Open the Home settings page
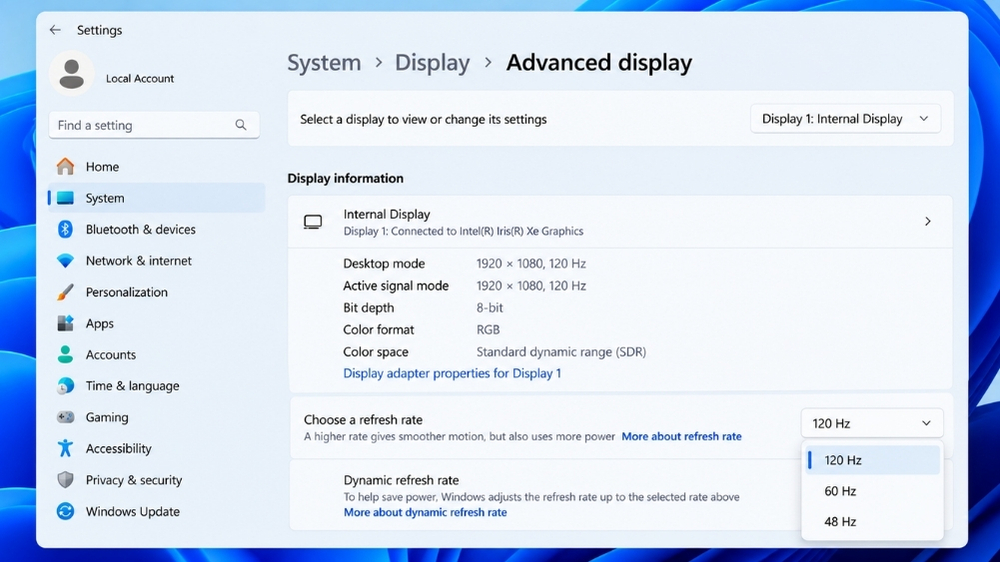This screenshot has height=562, width=1000. coord(156,166)
